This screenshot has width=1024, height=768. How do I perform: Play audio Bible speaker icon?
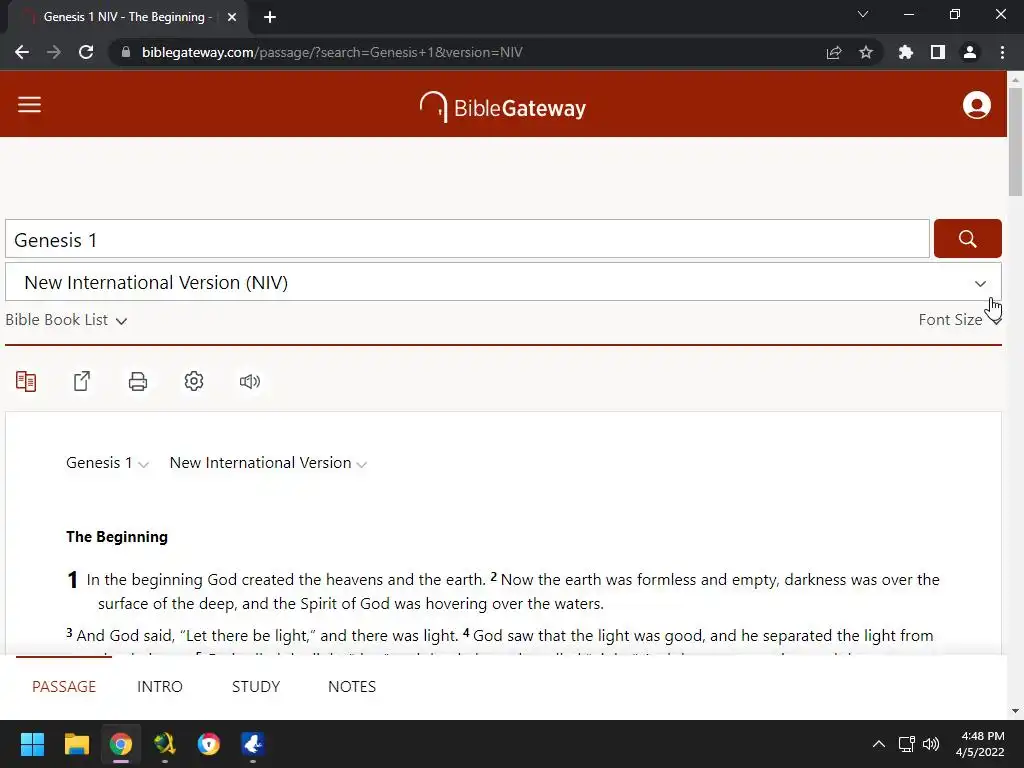[249, 381]
